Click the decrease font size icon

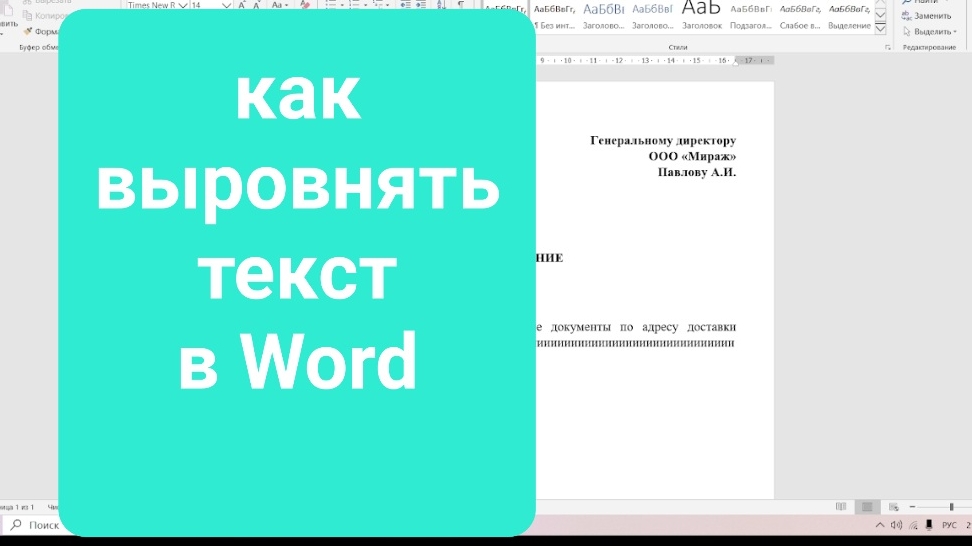(x=257, y=5)
